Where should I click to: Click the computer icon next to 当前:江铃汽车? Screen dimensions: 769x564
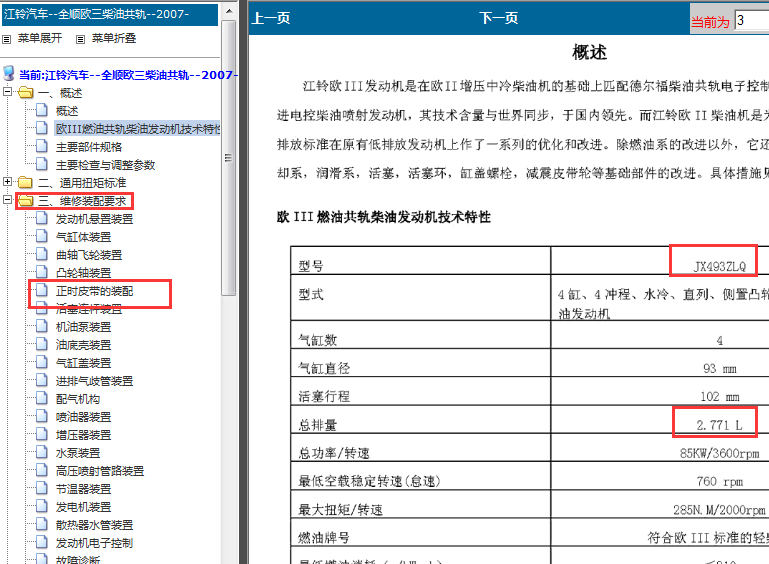(8, 74)
